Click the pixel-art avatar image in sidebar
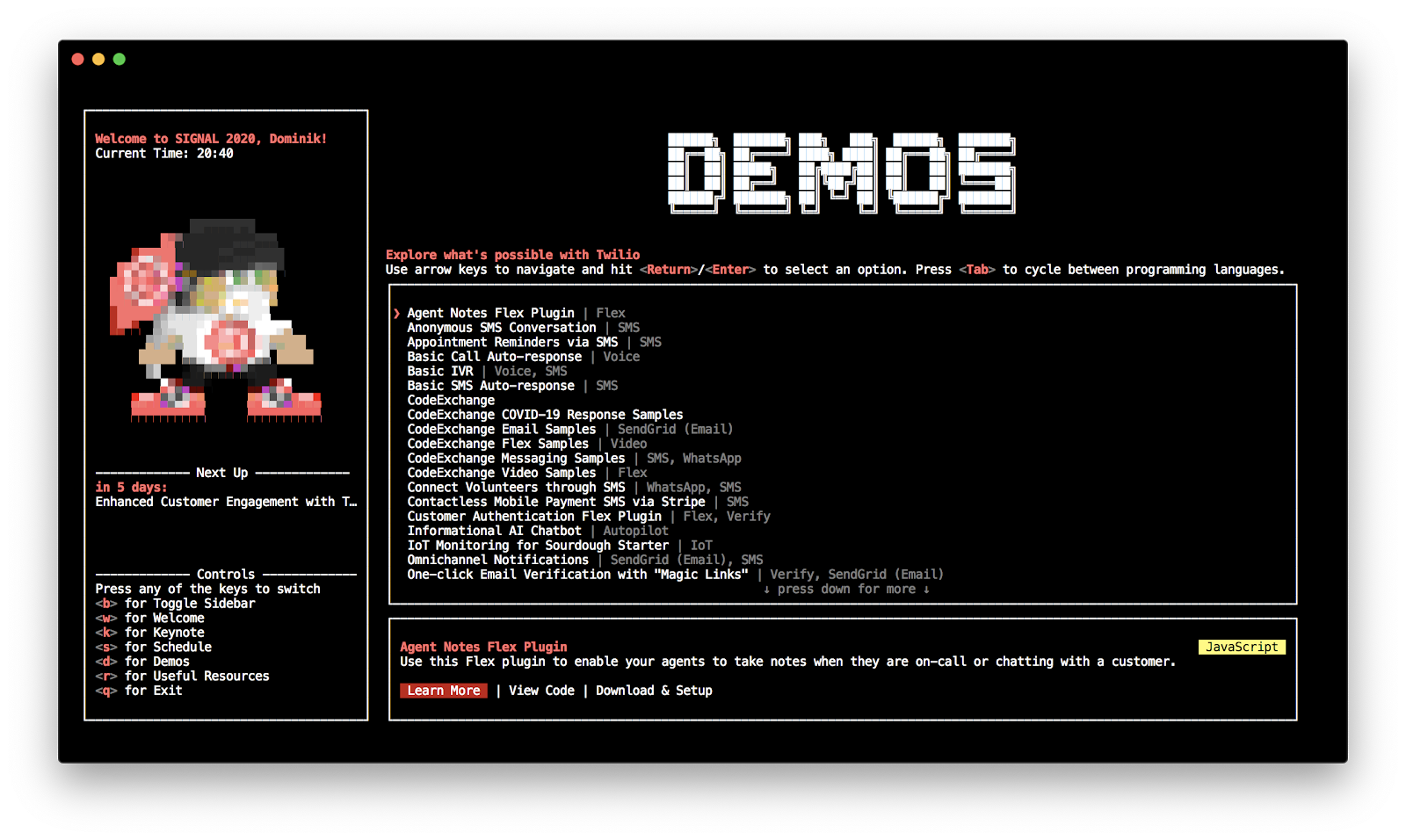 point(215,321)
